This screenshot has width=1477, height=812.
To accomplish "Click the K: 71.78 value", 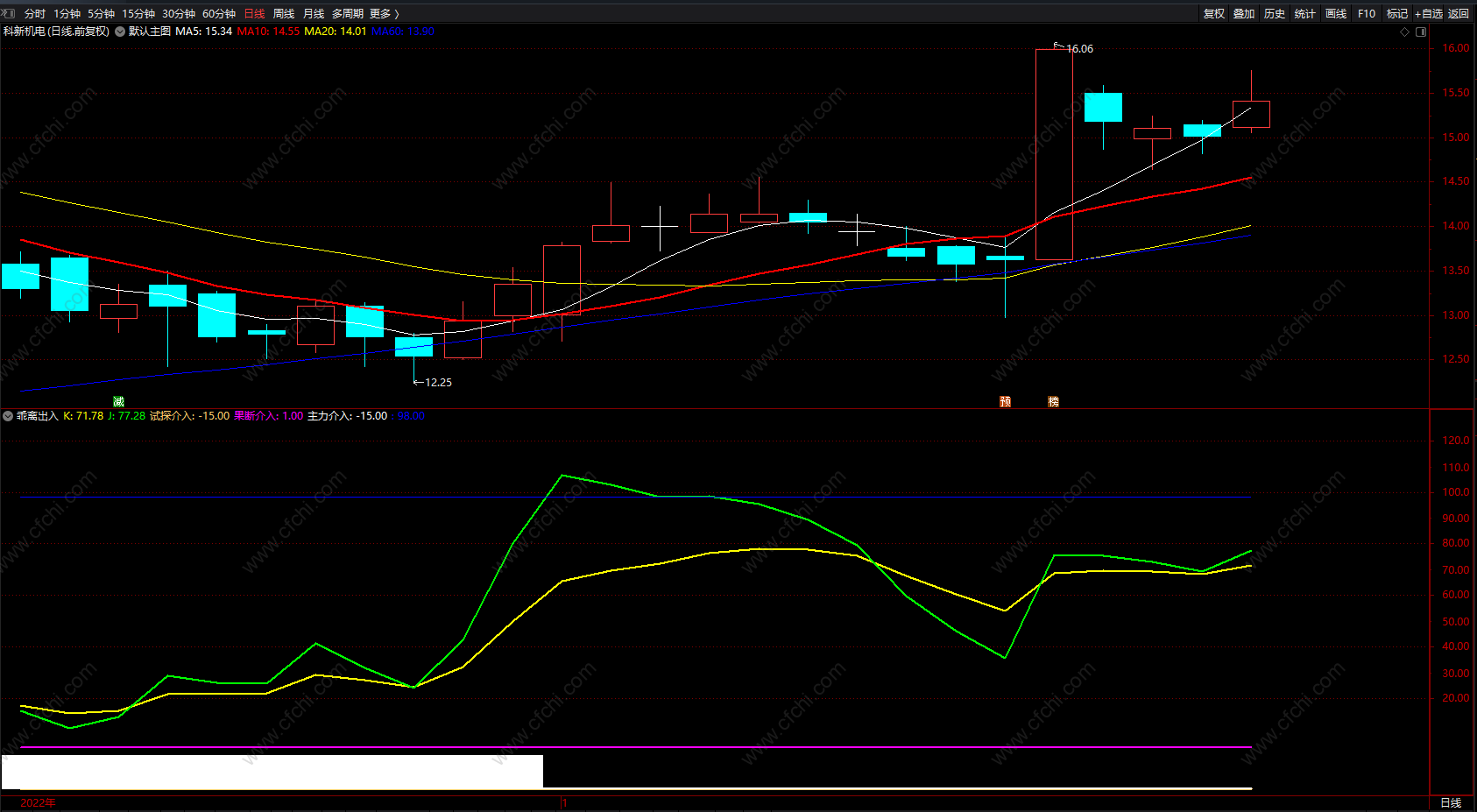I will 83,416.
